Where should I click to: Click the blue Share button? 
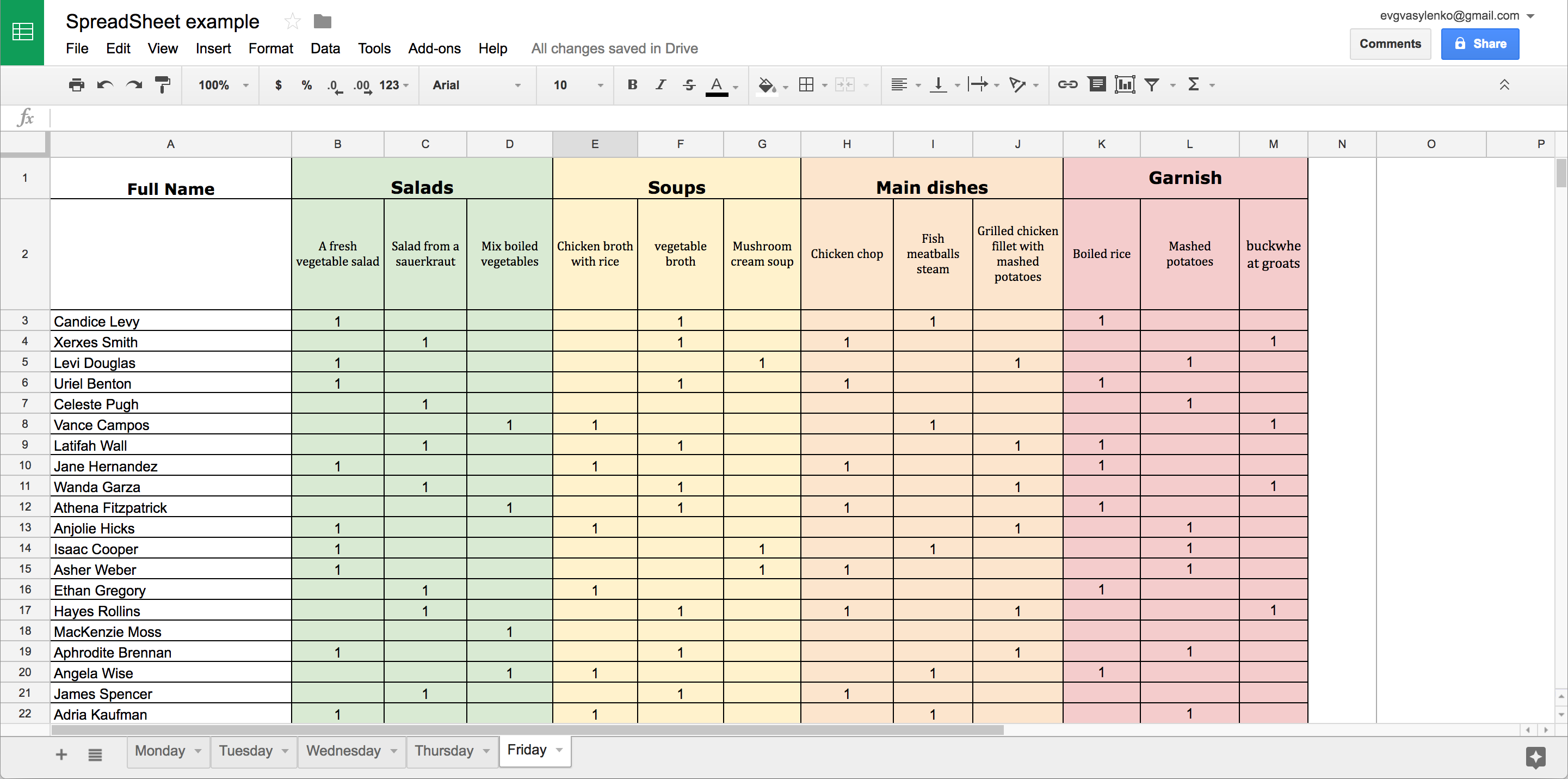point(1479,44)
